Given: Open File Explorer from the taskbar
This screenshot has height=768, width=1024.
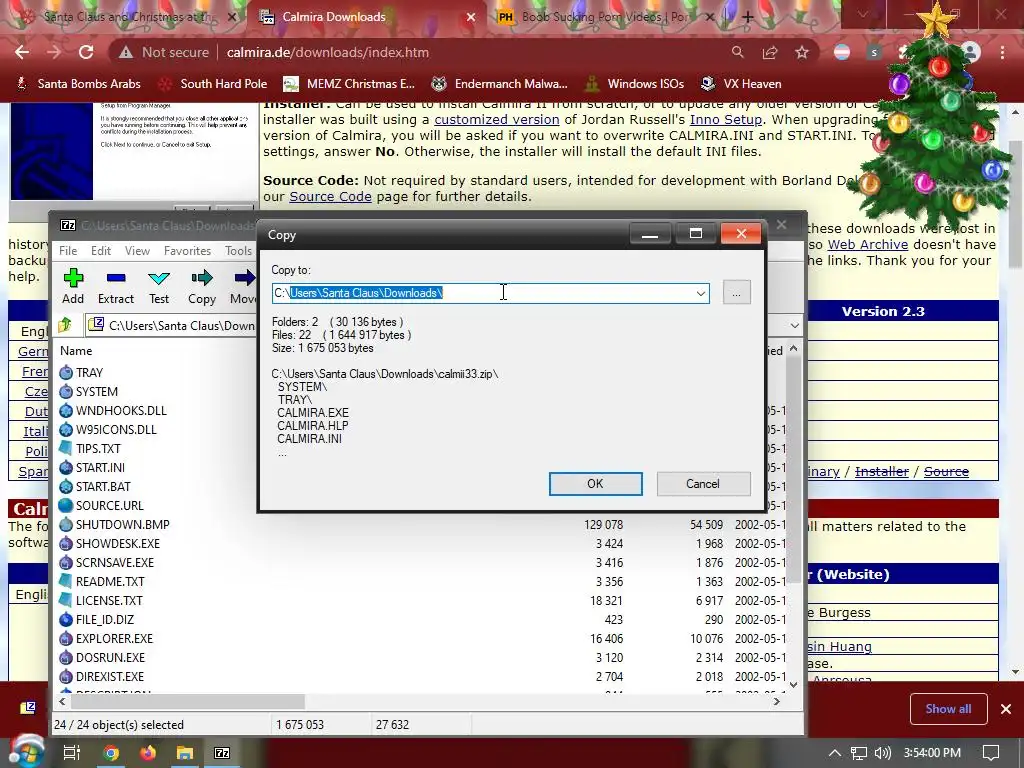Looking at the screenshot, I should click(x=185, y=753).
